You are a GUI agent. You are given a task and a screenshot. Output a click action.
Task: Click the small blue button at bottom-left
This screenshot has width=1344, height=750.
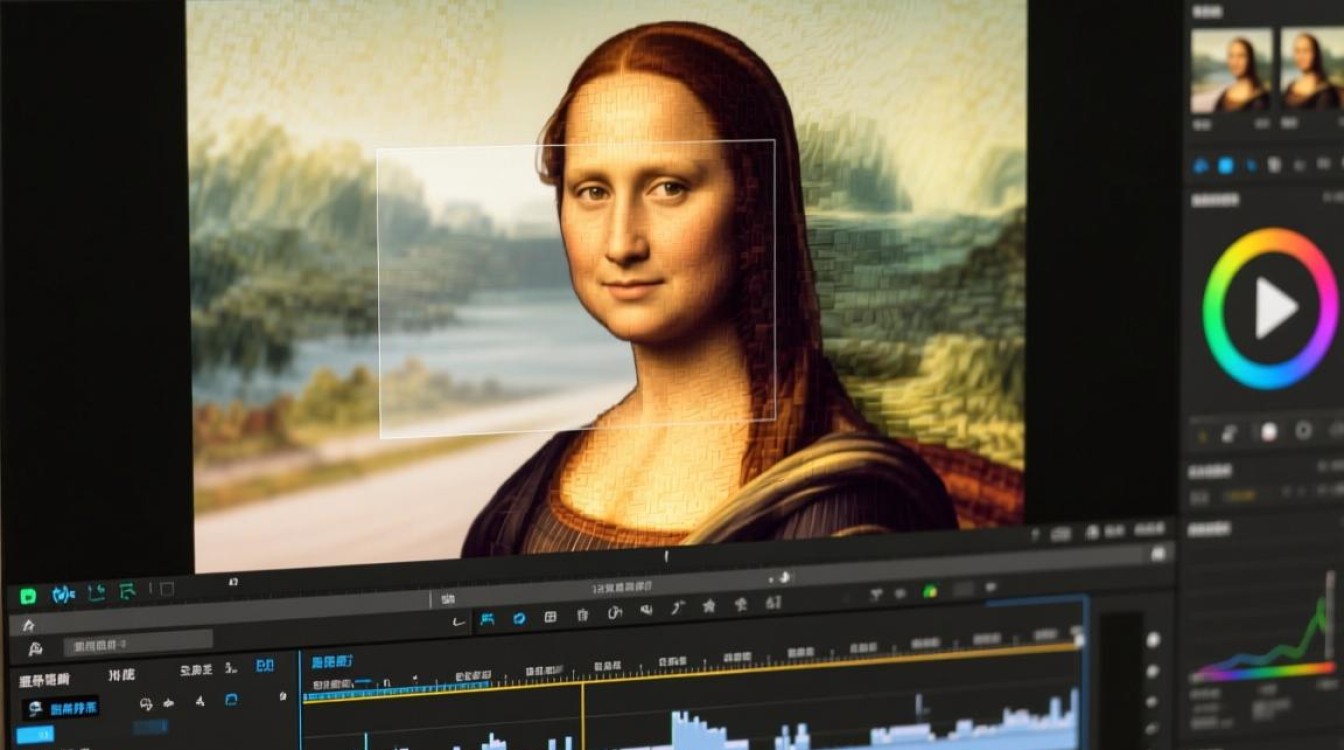click(x=36, y=735)
